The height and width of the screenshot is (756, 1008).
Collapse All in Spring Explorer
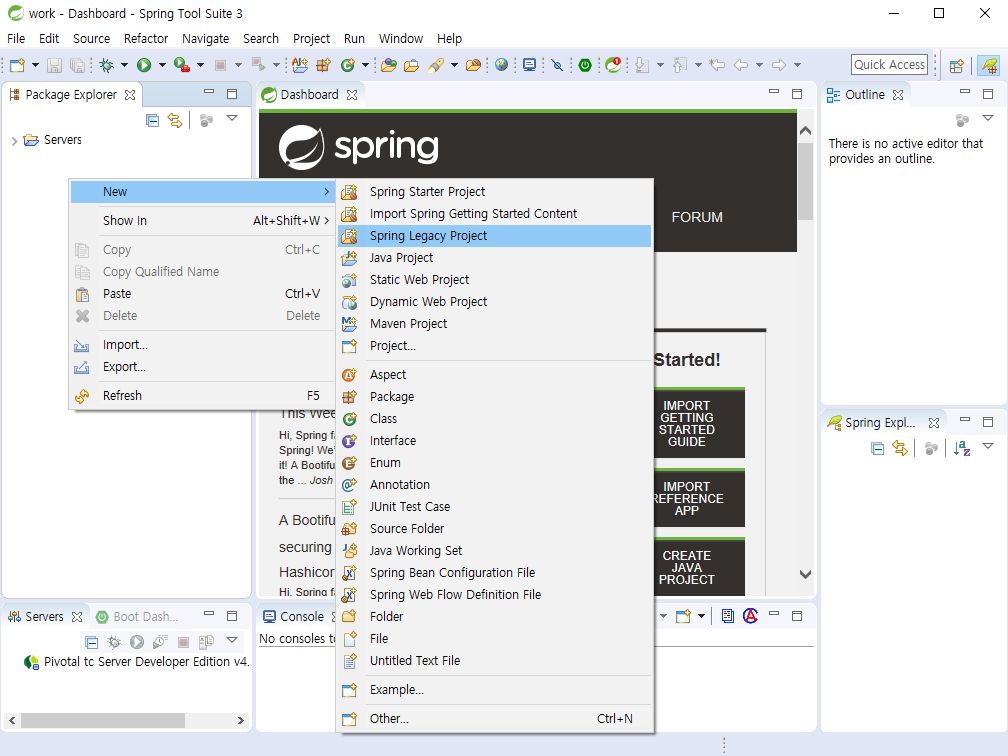[x=878, y=448]
